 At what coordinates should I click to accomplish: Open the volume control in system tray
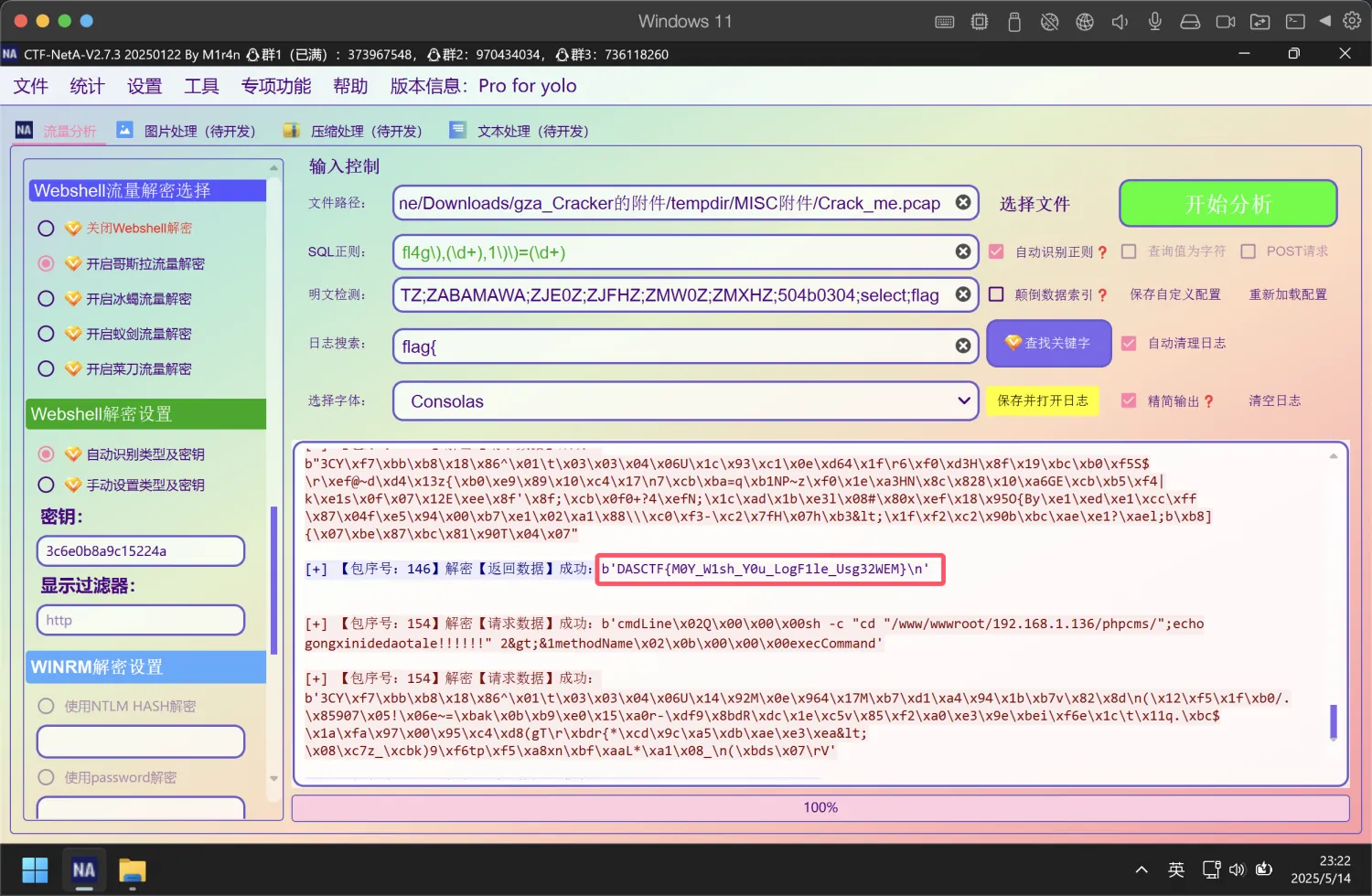pyautogui.click(x=1238, y=869)
